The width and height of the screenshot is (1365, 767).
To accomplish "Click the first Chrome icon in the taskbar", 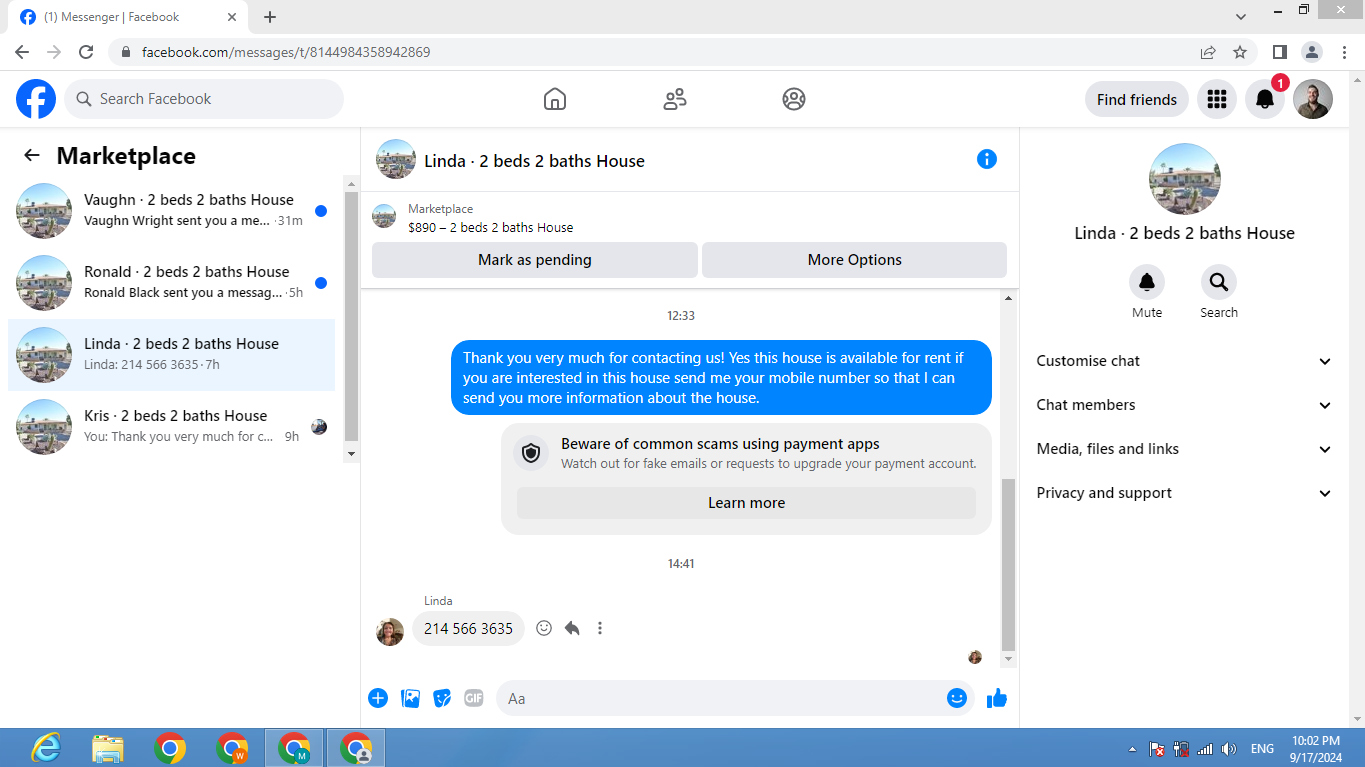I will [x=170, y=748].
